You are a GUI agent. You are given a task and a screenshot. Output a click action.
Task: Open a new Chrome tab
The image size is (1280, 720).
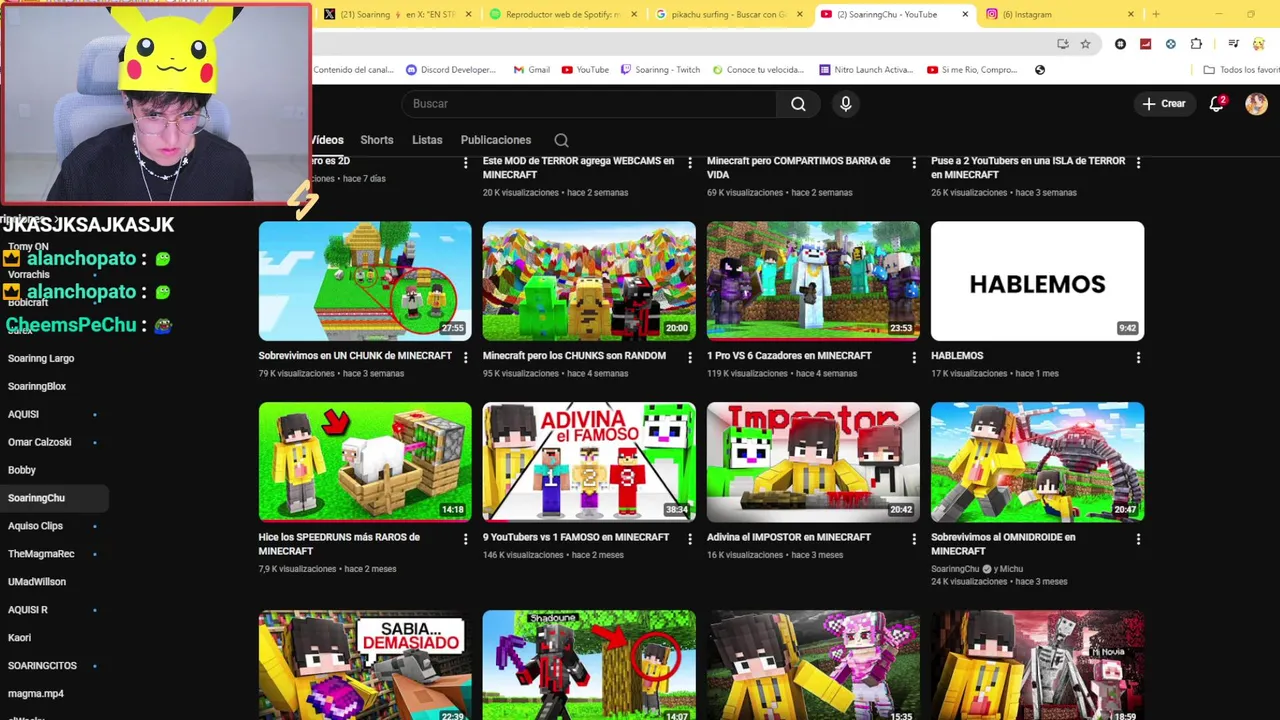tap(1155, 14)
